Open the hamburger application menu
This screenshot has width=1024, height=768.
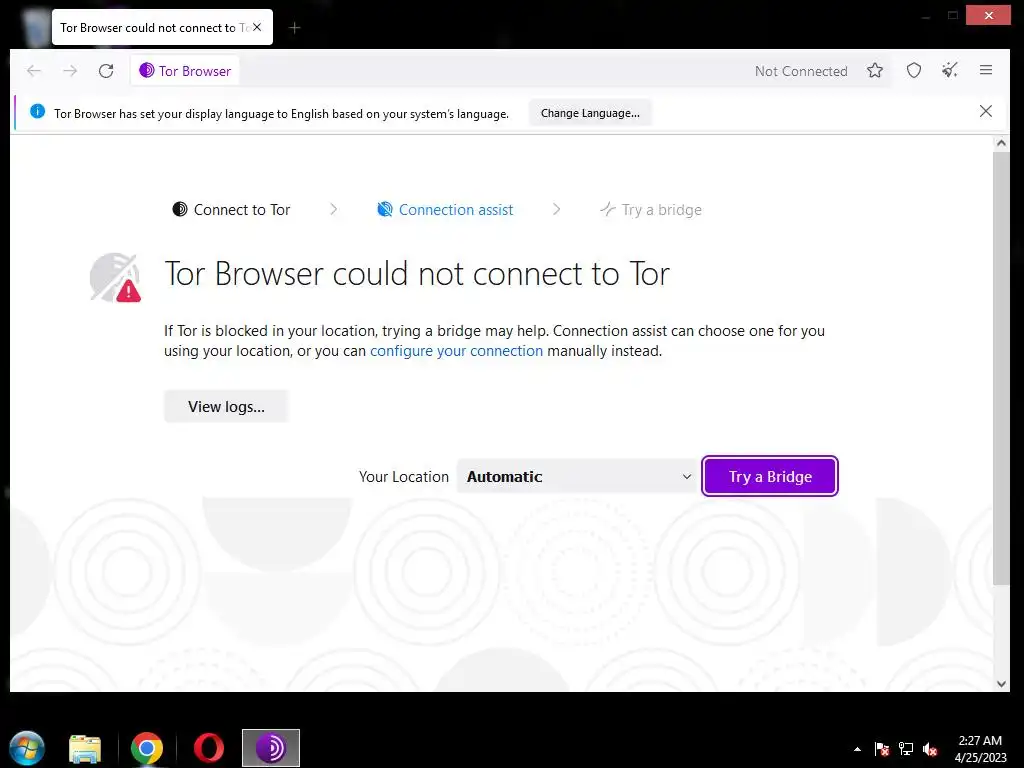[x=986, y=70]
